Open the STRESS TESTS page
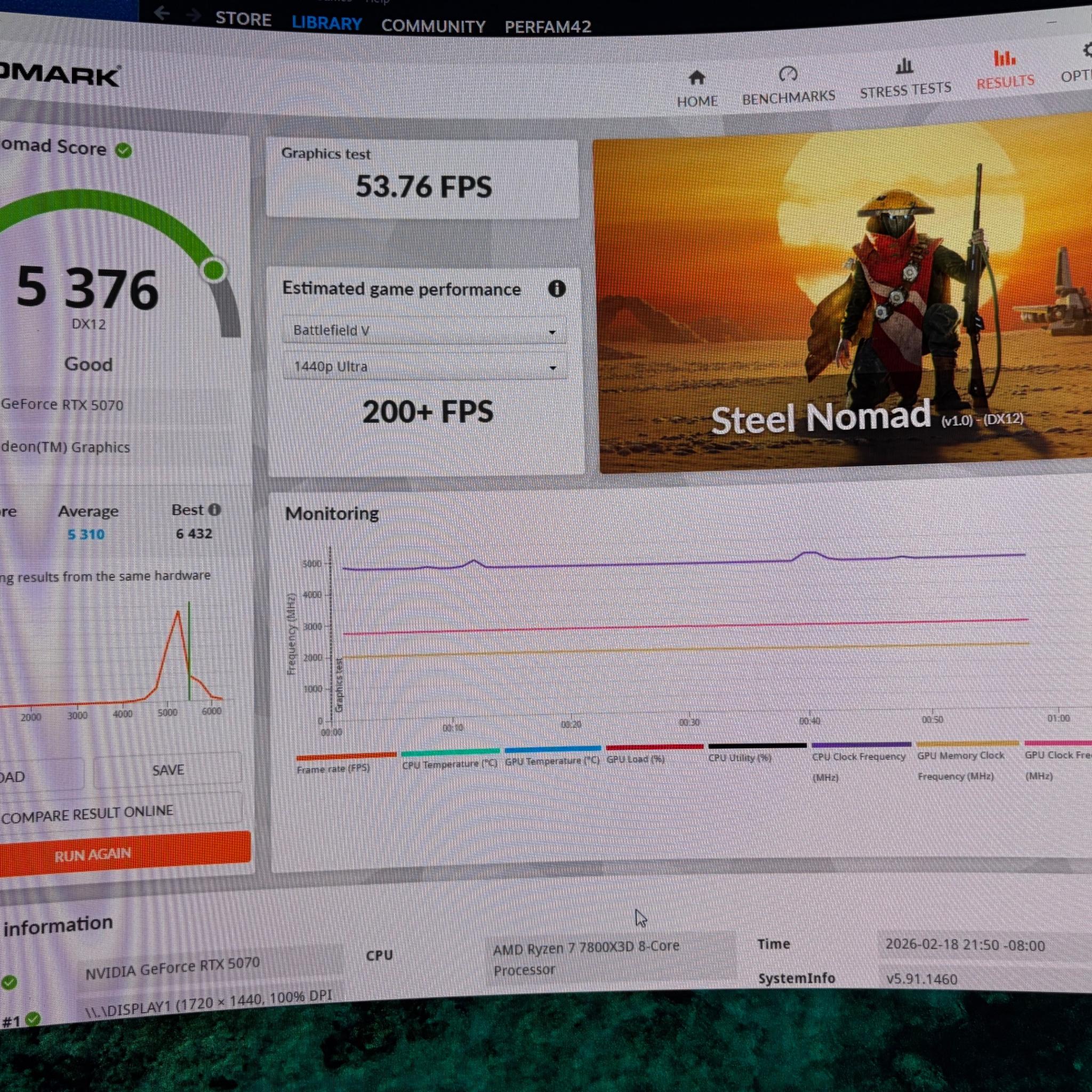Viewport: 1092px width, 1092px height. coord(905,79)
